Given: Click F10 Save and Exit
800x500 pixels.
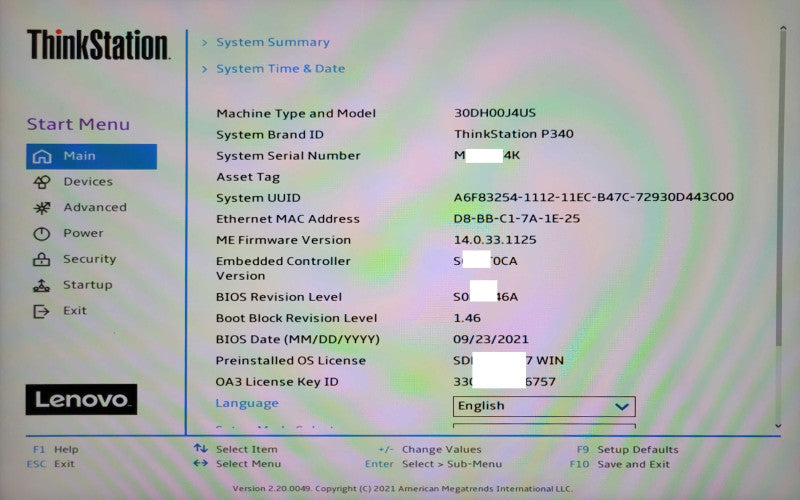Looking at the screenshot, I should 620,464.
